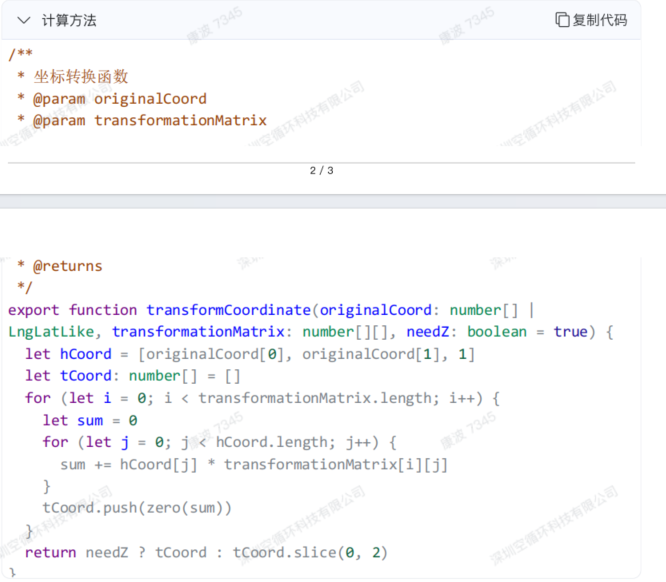666x582 pixels.
Task: Click the @param transformationMatrix comment line
Action: point(141,120)
